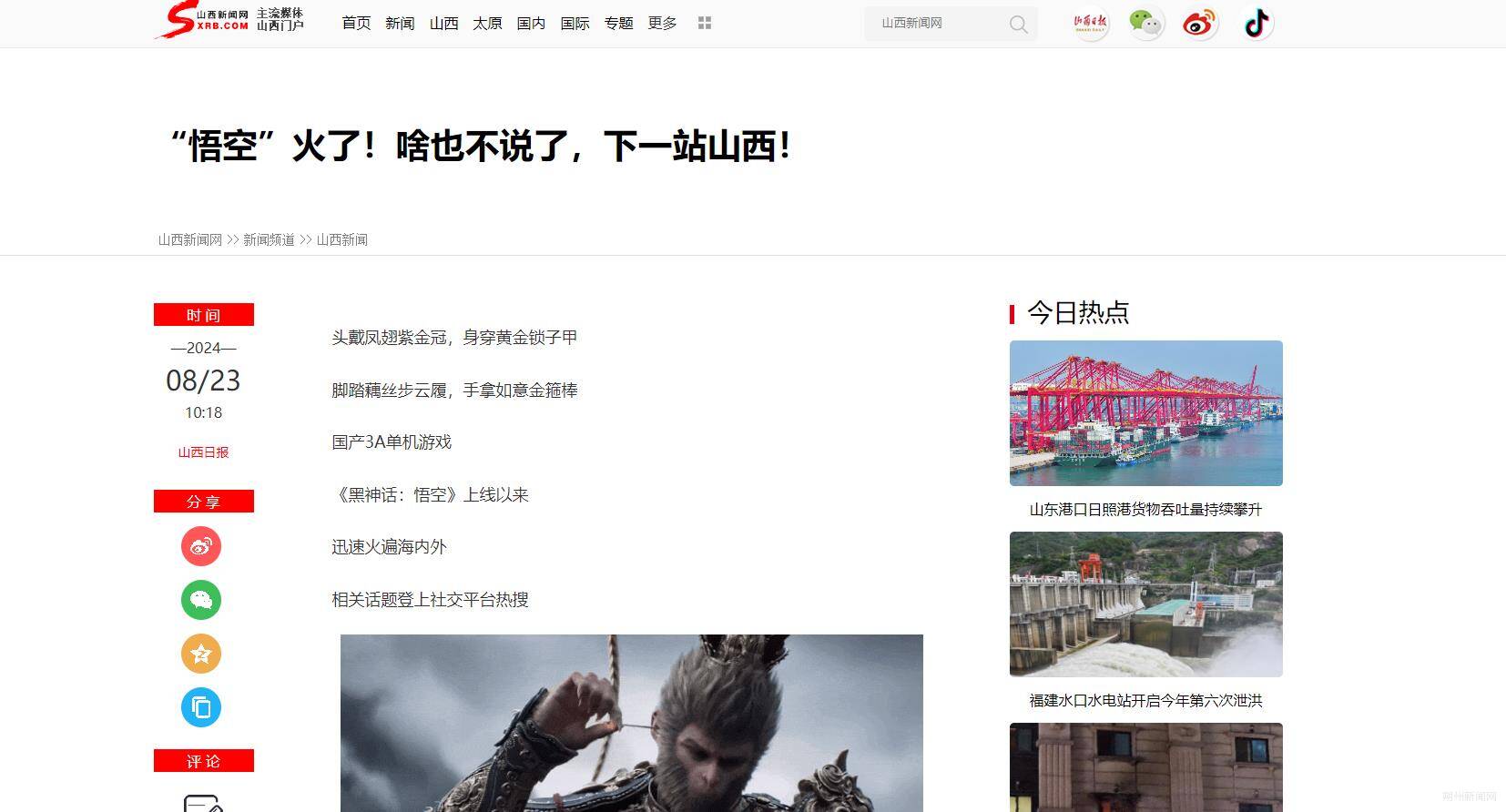Image resolution: width=1506 pixels, height=812 pixels.
Task: Share via the orange star icon
Action: [201, 654]
